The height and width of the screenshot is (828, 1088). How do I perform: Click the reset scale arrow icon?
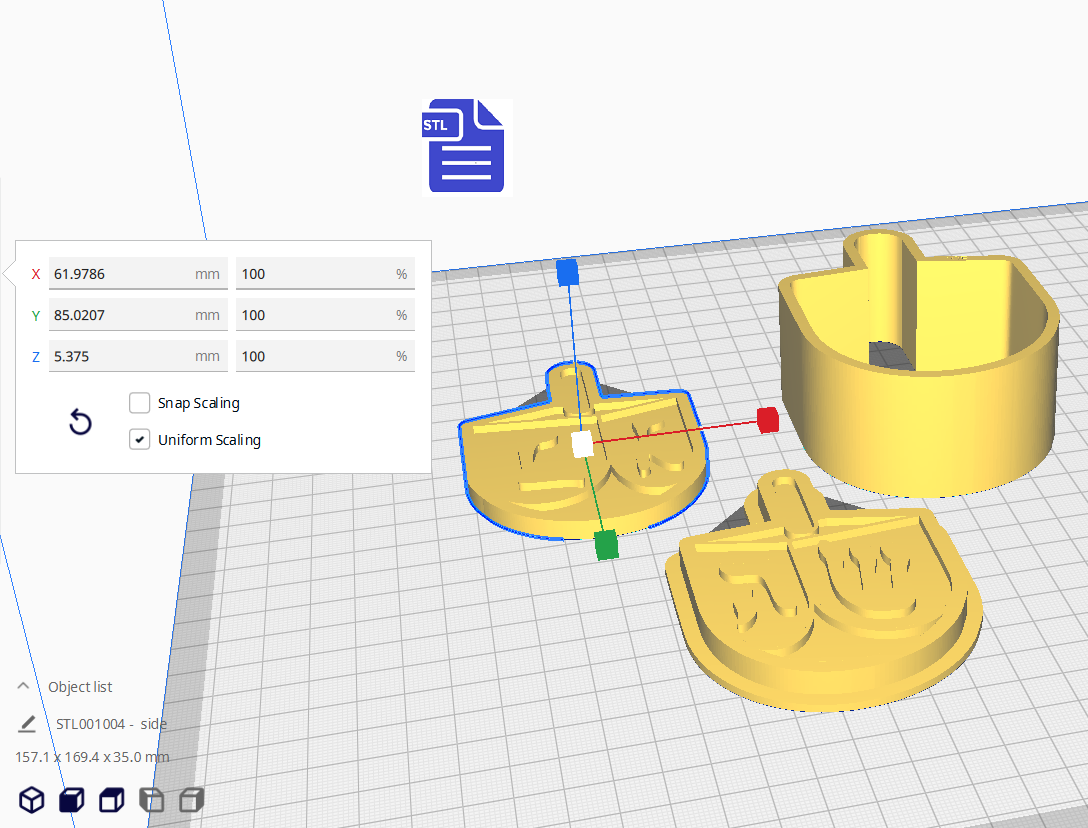[x=80, y=422]
